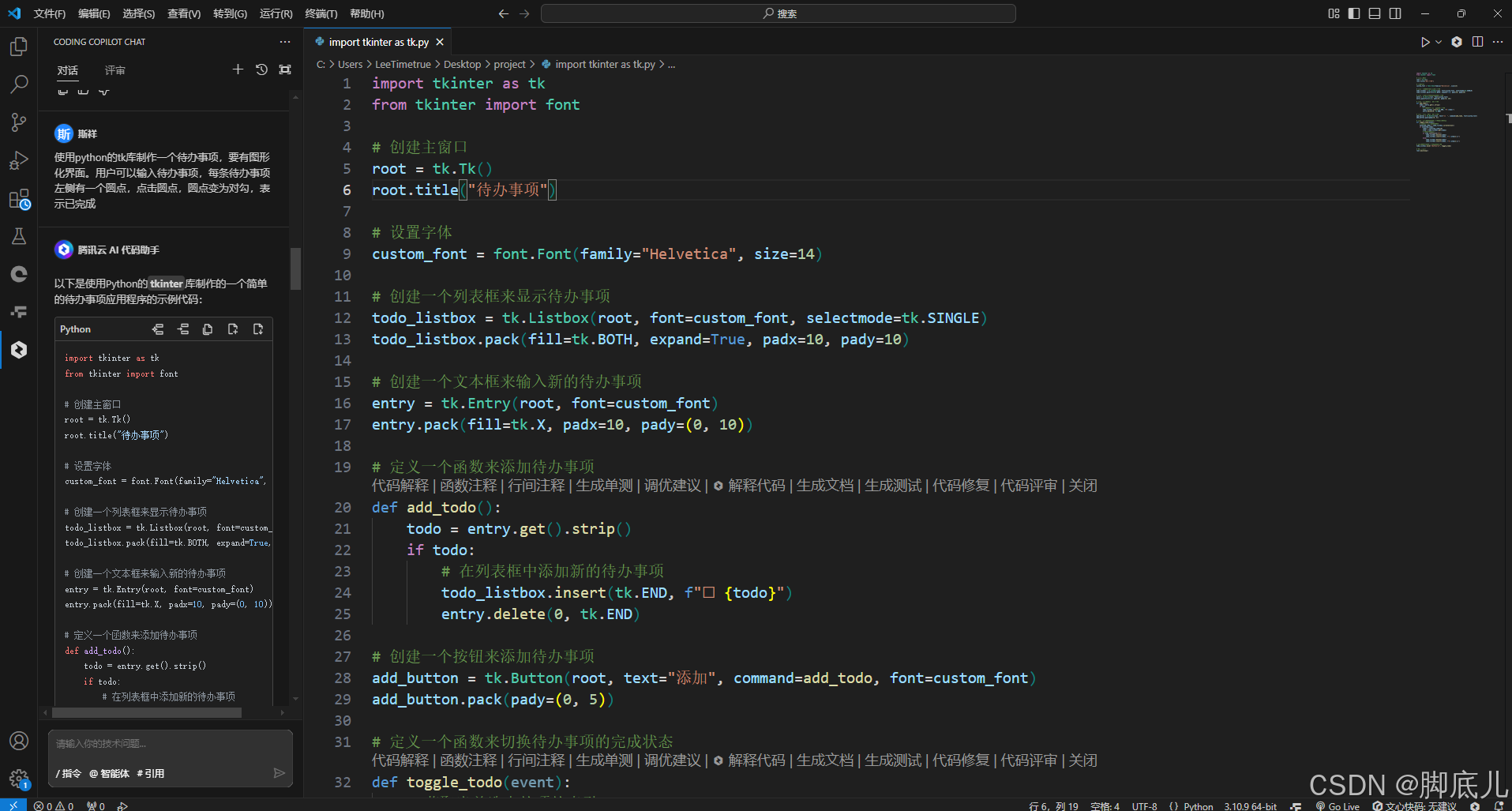Click the top search command box
Viewport: 1512px width, 811px height.
[778, 13]
